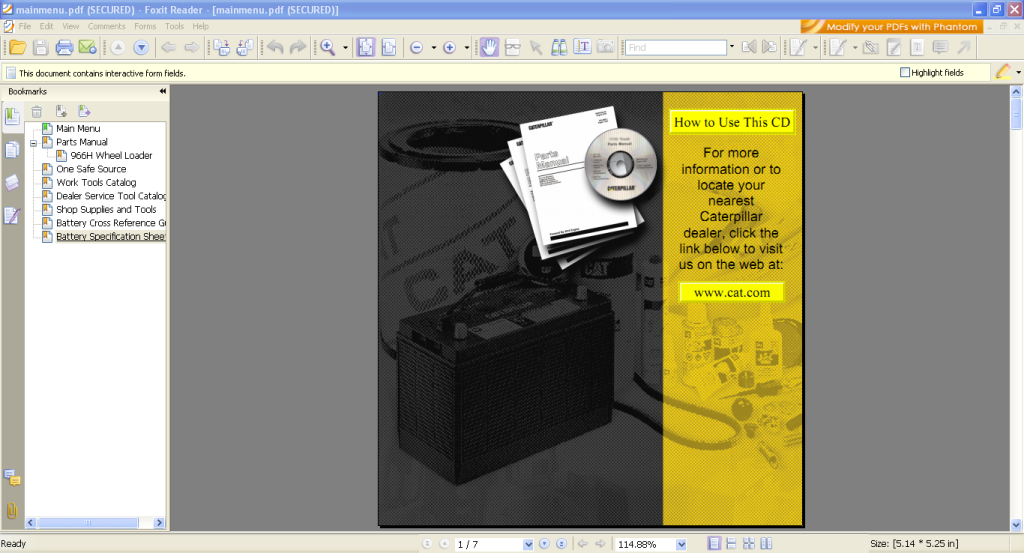Select the Battery Specification Sheet bookmark

click(x=110, y=236)
